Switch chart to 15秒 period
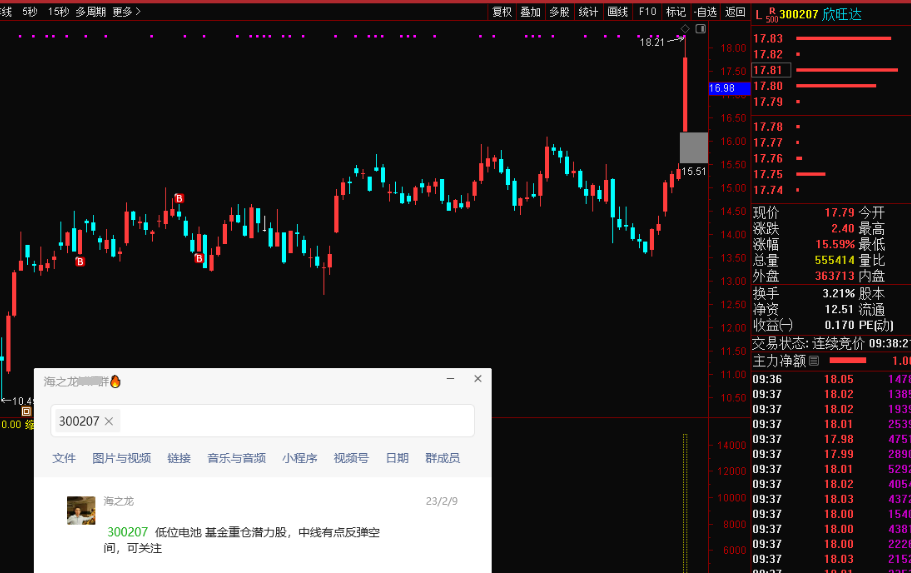Viewport: 911px width, 573px height. [x=58, y=12]
